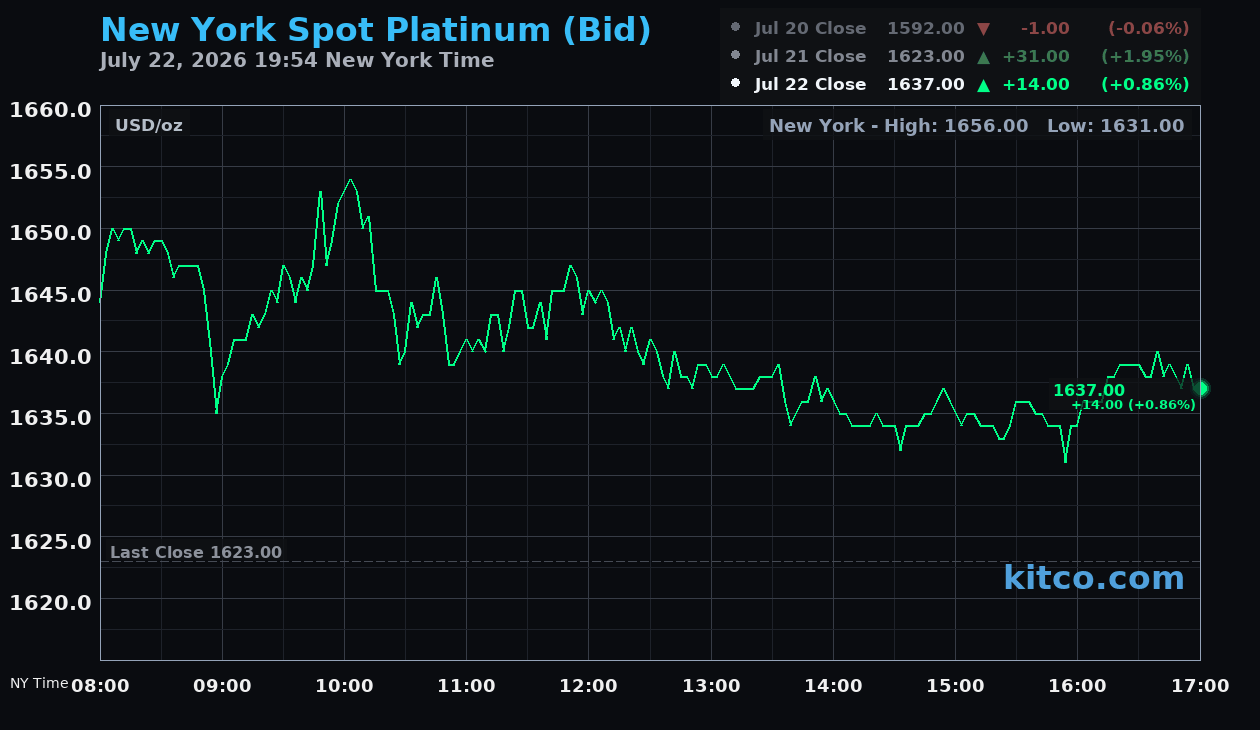This screenshot has width=1260, height=730.
Task: Click the red down arrow for Jul 20
Action: coord(983,29)
